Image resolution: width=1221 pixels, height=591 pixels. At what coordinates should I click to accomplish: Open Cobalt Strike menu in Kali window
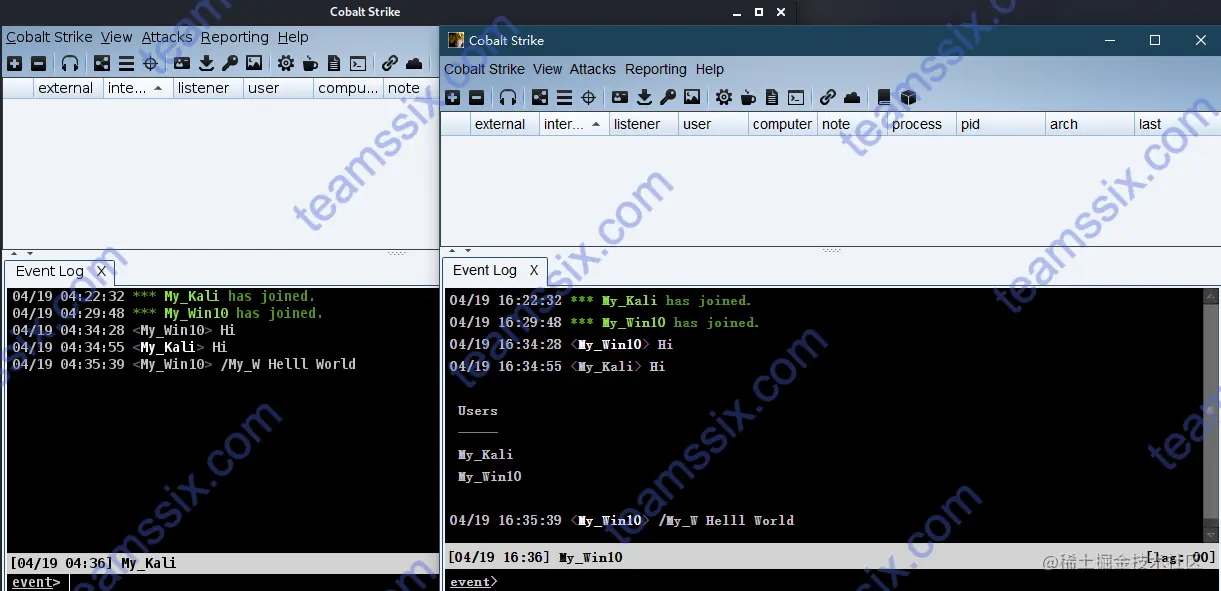click(x=49, y=37)
